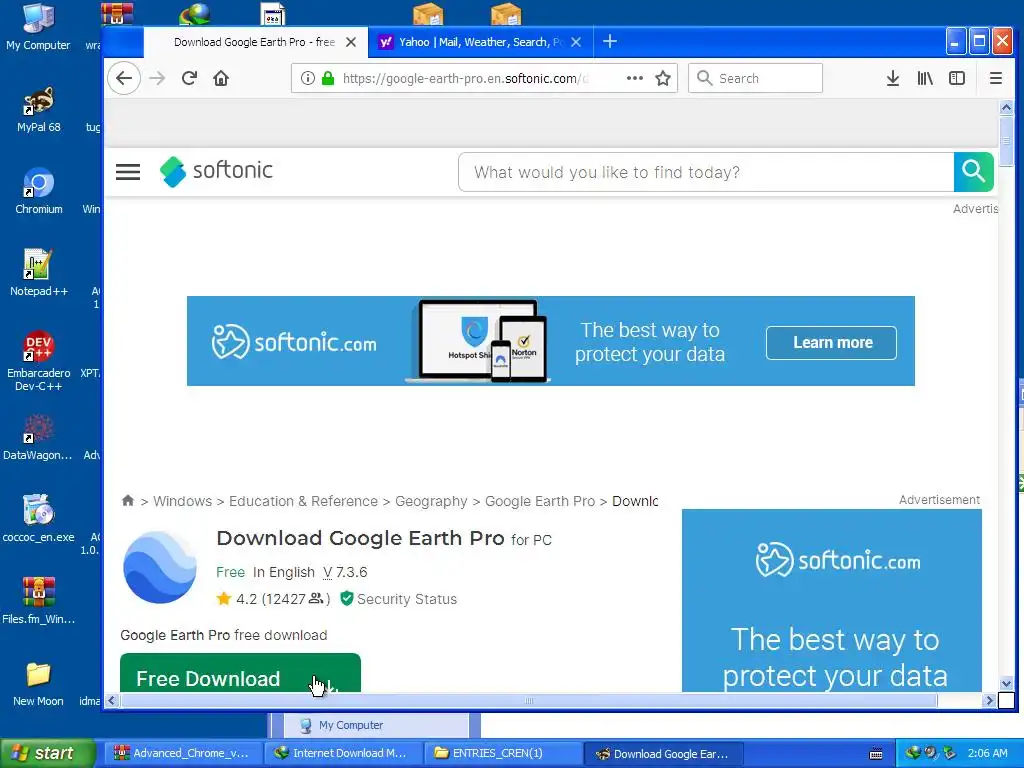1024x768 pixels.
Task: Open Chromium desktop shortcut
Action: (x=39, y=191)
